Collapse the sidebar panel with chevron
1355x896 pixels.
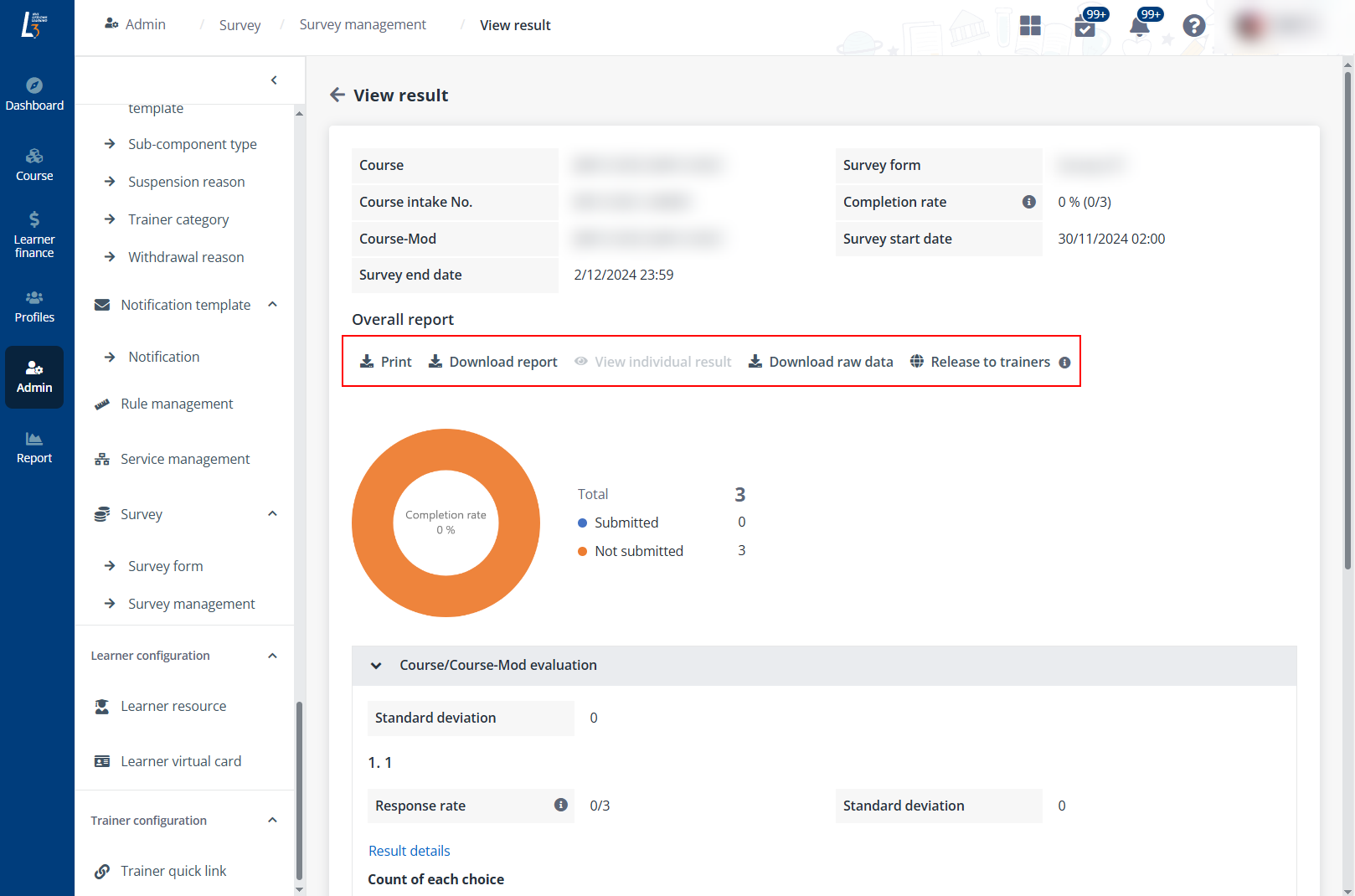point(274,80)
